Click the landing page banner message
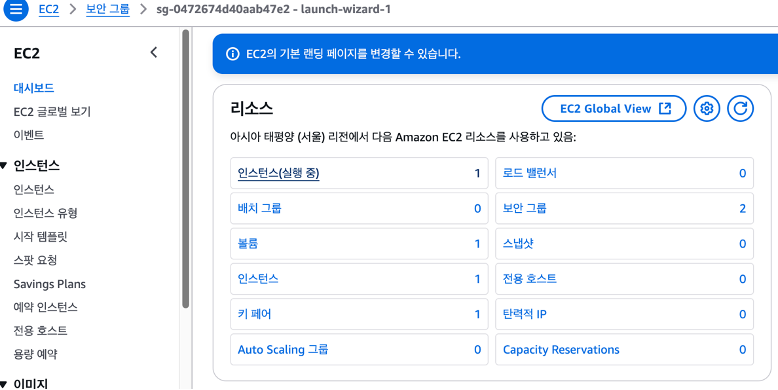Viewport: 778px width, 390px height. point(353,54)
